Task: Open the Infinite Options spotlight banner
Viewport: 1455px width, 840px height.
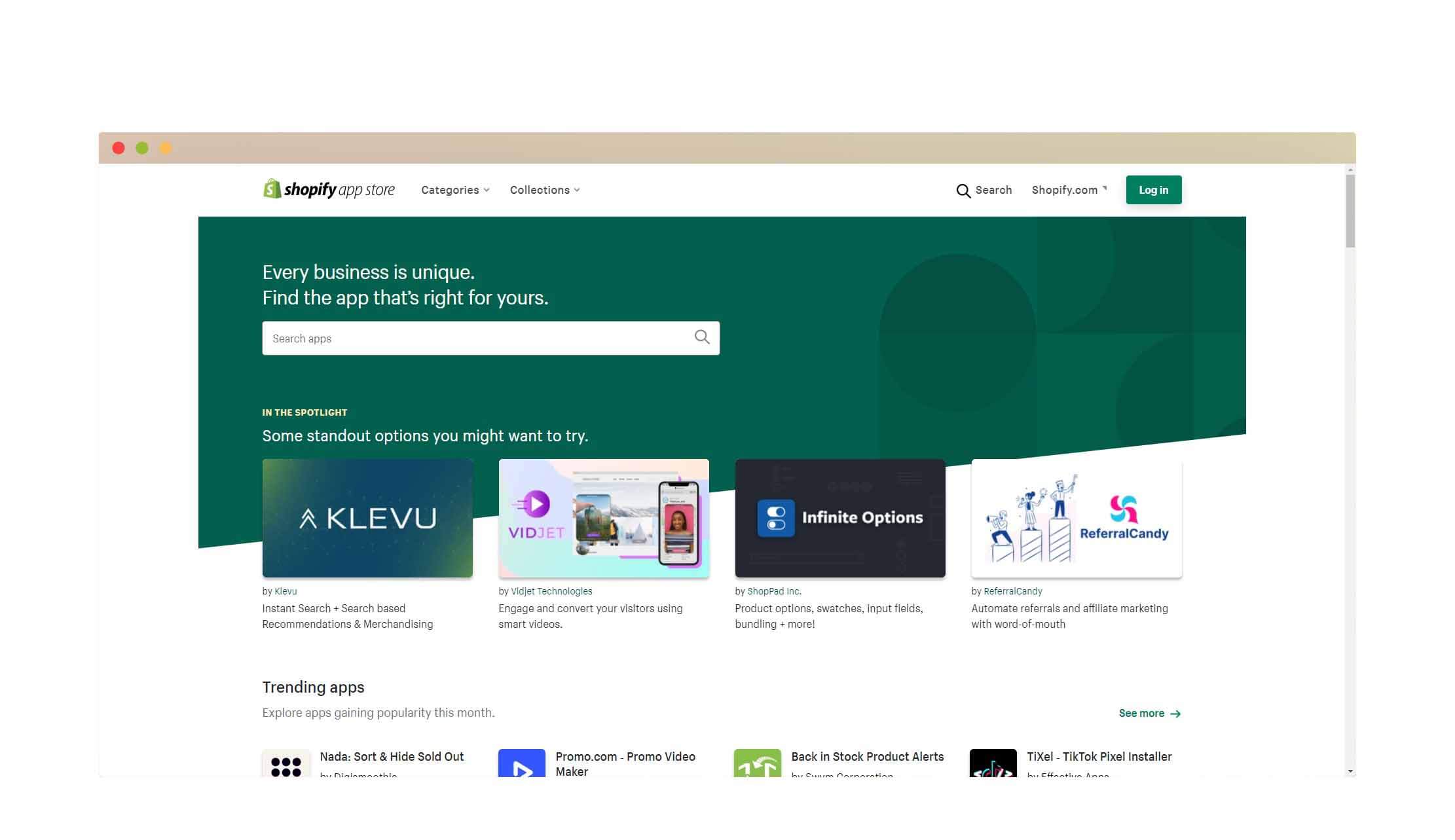Action: (840, 518)
